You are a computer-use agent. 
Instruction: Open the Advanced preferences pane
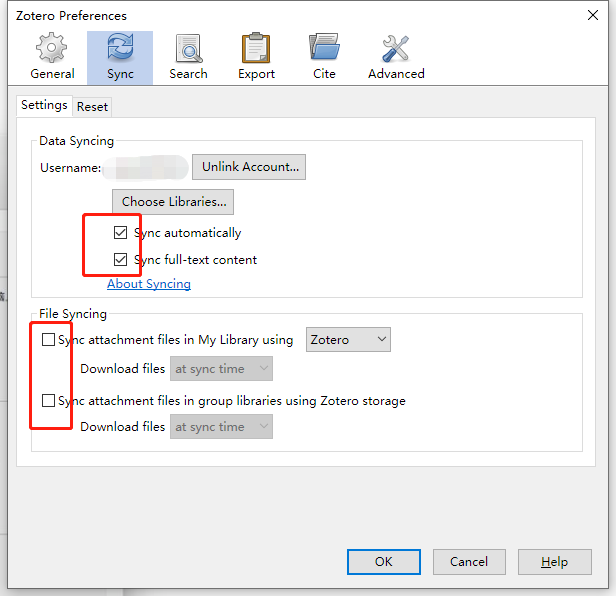pyautogui.click(x=396, y=58)
